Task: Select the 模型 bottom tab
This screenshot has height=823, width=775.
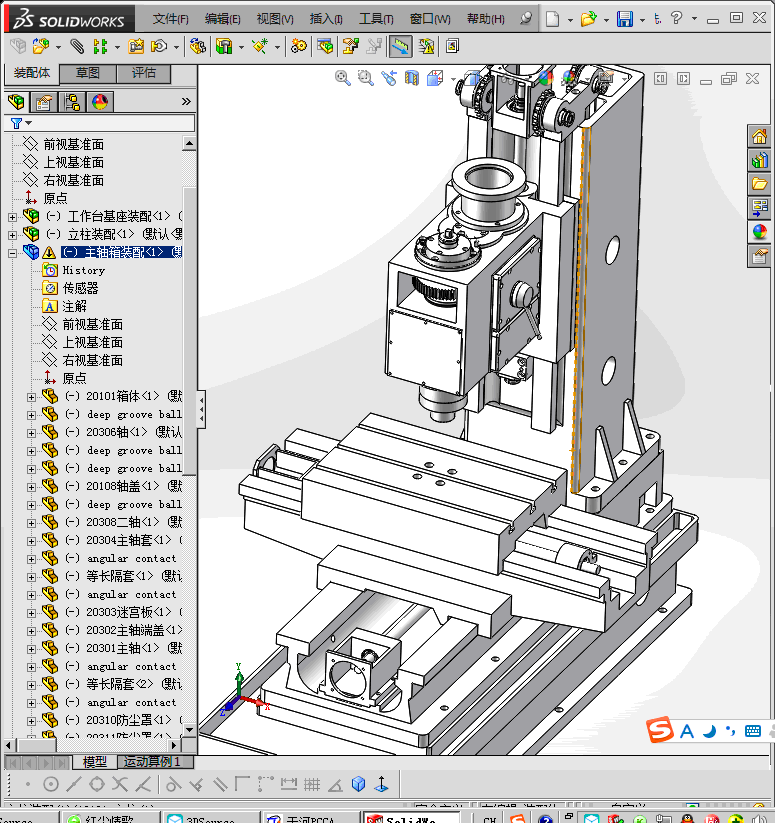Action: point(94,762)
